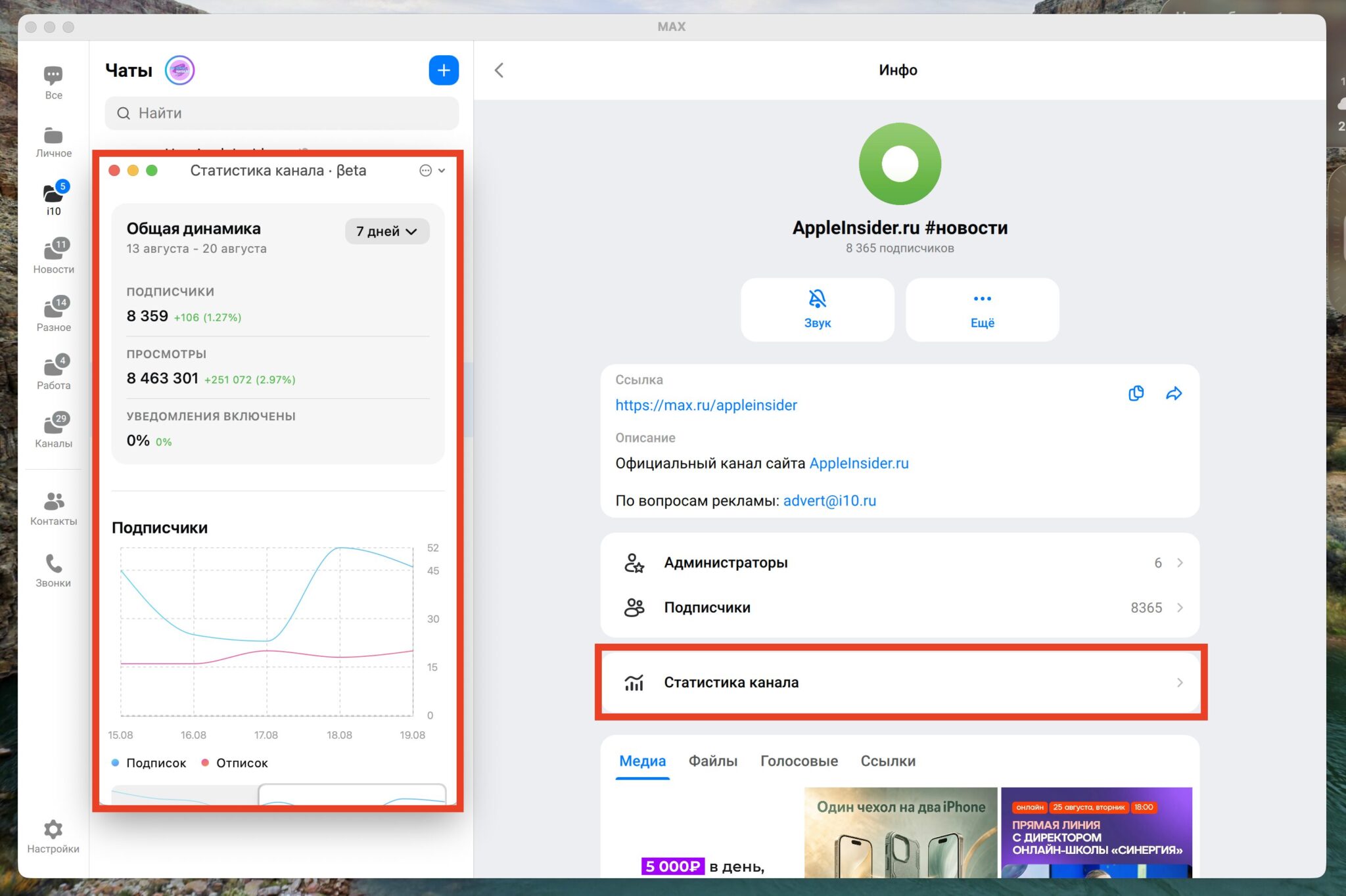The height and width of the screenshot is (896, 1346).
Task: Click the 8 365 подписчиков count under channel name
Action: pyautogui.click(x=900, y=248)
